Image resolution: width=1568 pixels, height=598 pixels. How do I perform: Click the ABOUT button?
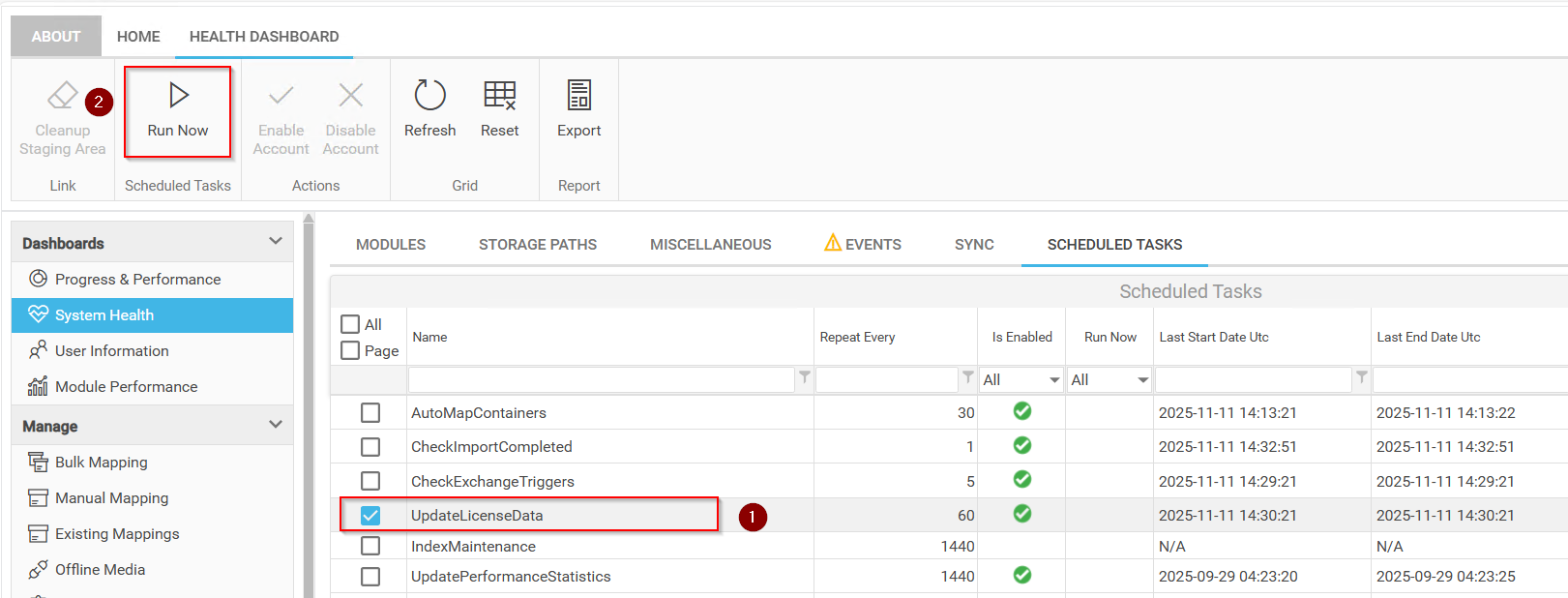pos(56,37)
